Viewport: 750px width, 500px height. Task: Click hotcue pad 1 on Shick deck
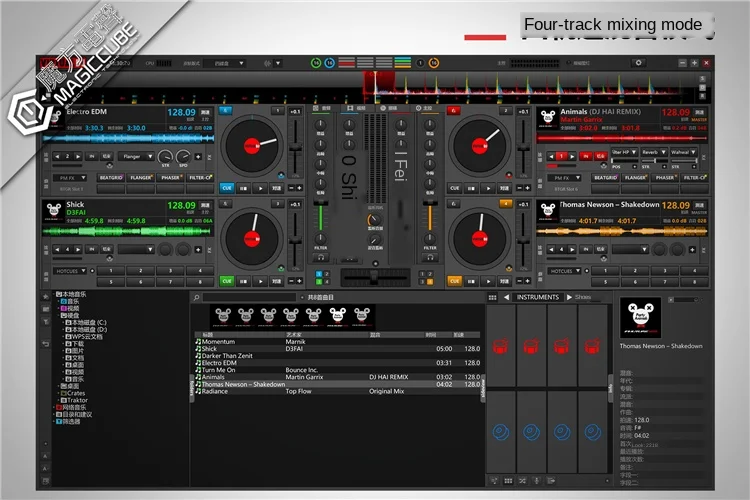coord(111,271)
